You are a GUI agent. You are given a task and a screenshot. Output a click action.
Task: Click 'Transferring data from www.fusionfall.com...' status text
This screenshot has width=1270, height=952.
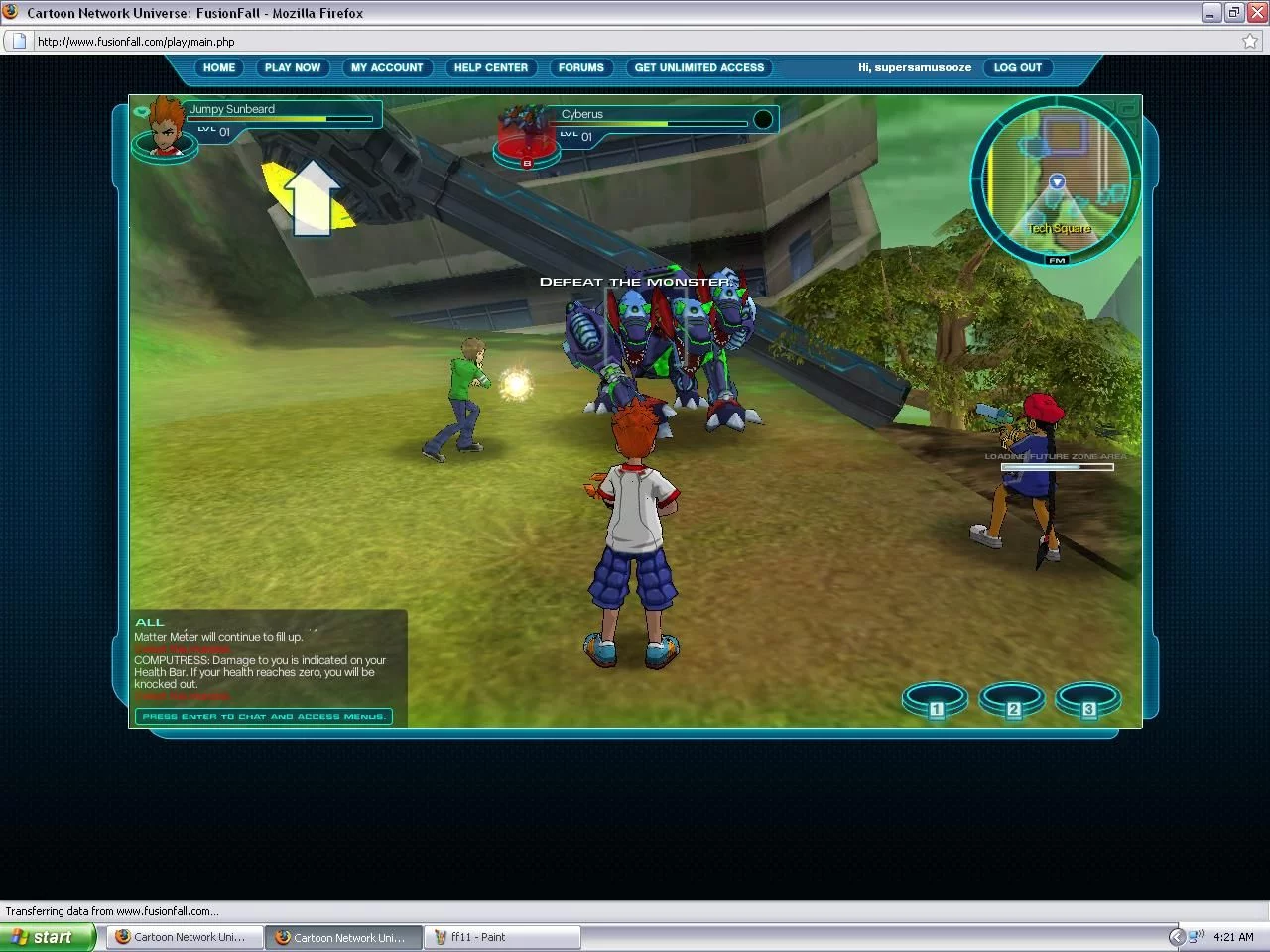pos(112,911)
